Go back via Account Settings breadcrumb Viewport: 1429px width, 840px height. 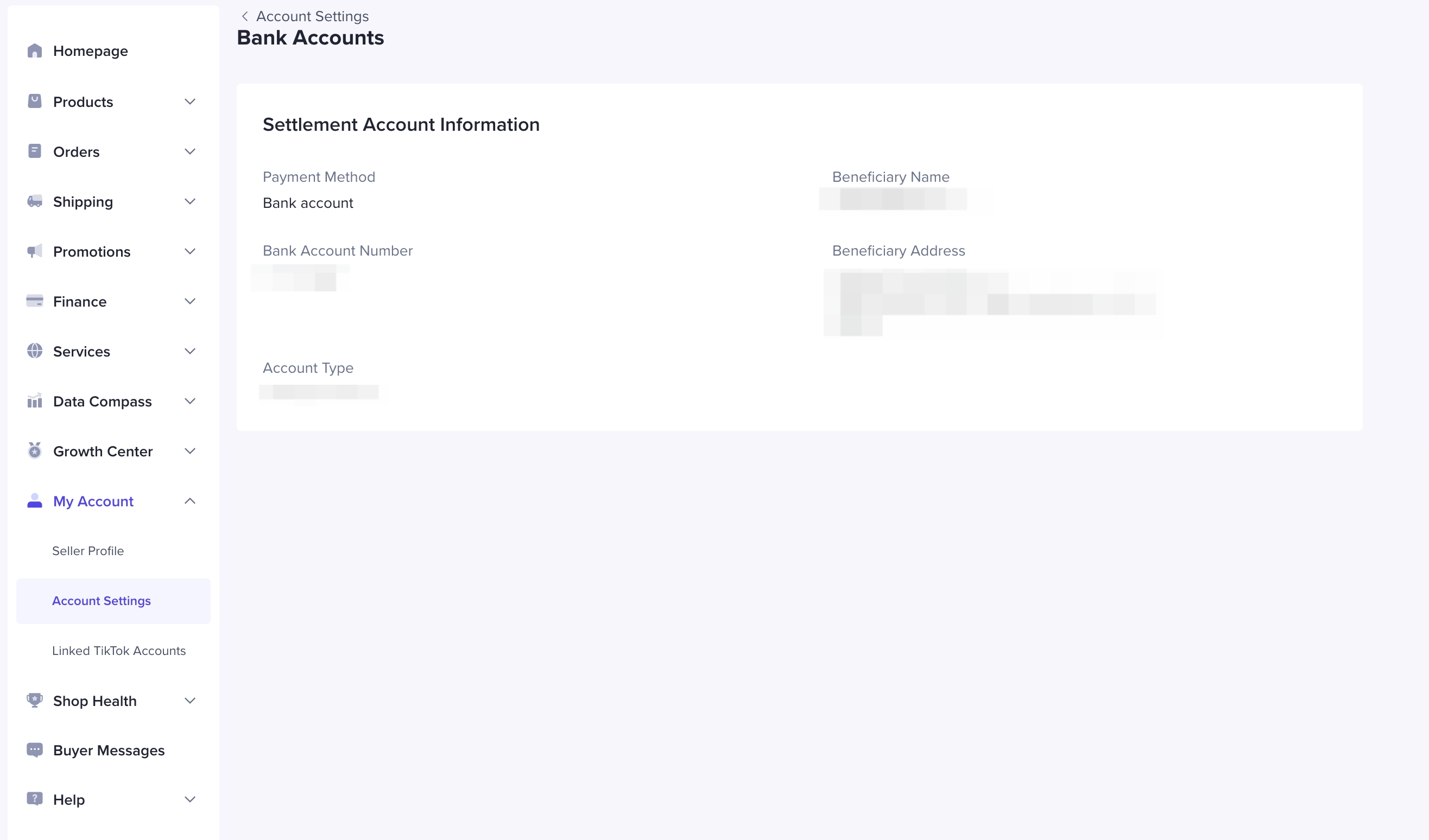click(x=312, y=16)
